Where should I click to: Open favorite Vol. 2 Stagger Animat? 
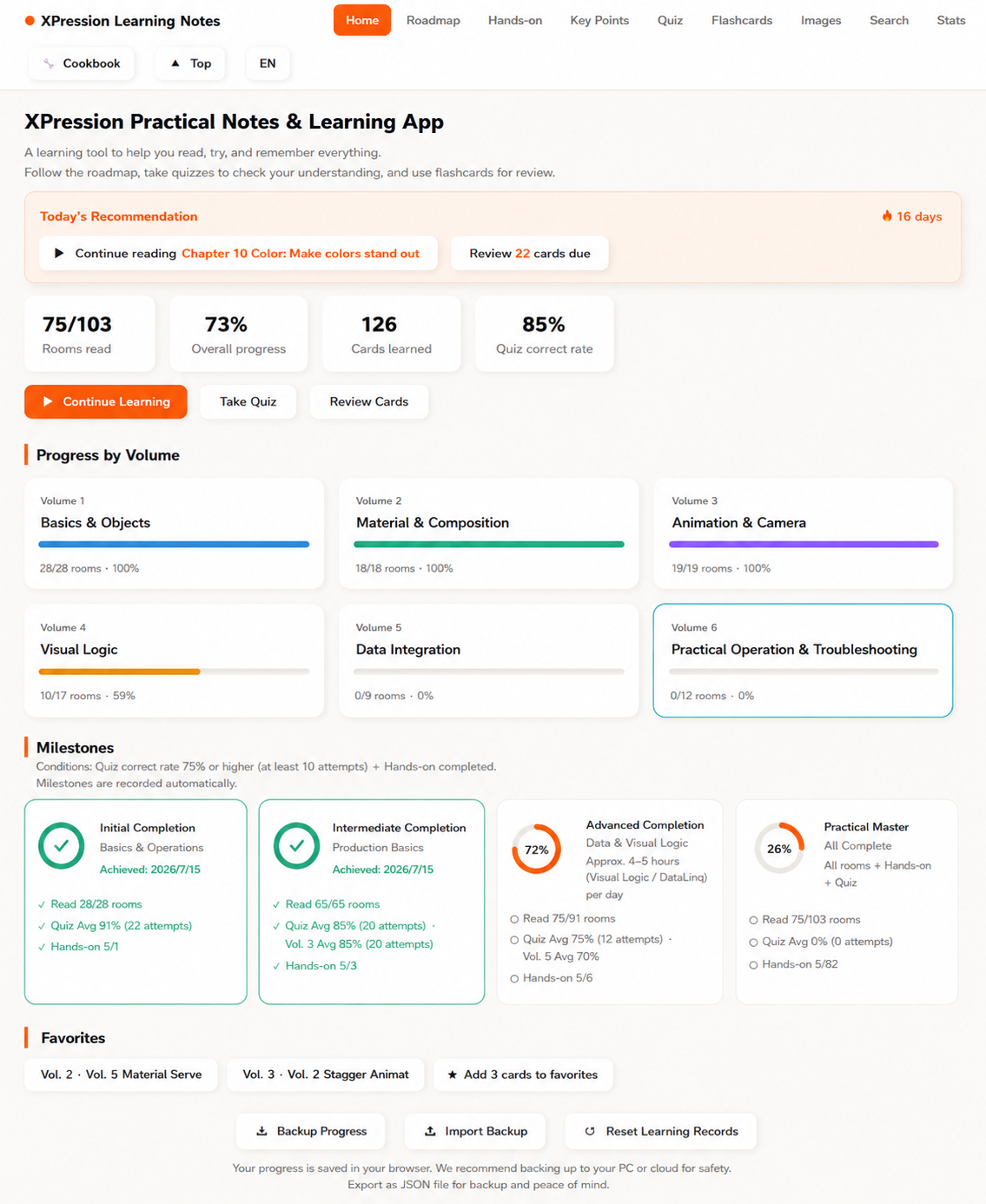point(326,1075)
